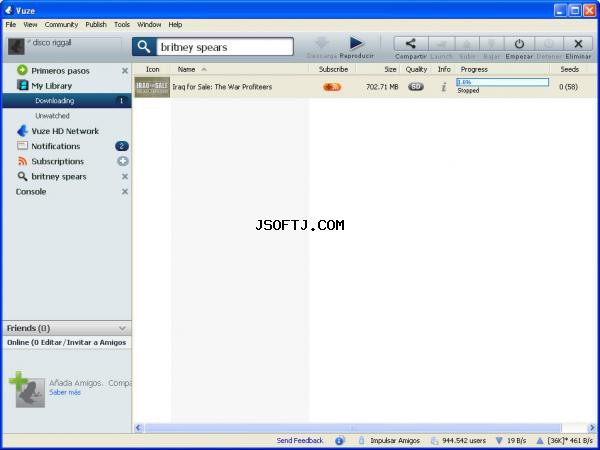Select Iraq for Sale: The War Profiteers
Image resolution: width=600 pixels, height=450 pixels.
(222, 87)
